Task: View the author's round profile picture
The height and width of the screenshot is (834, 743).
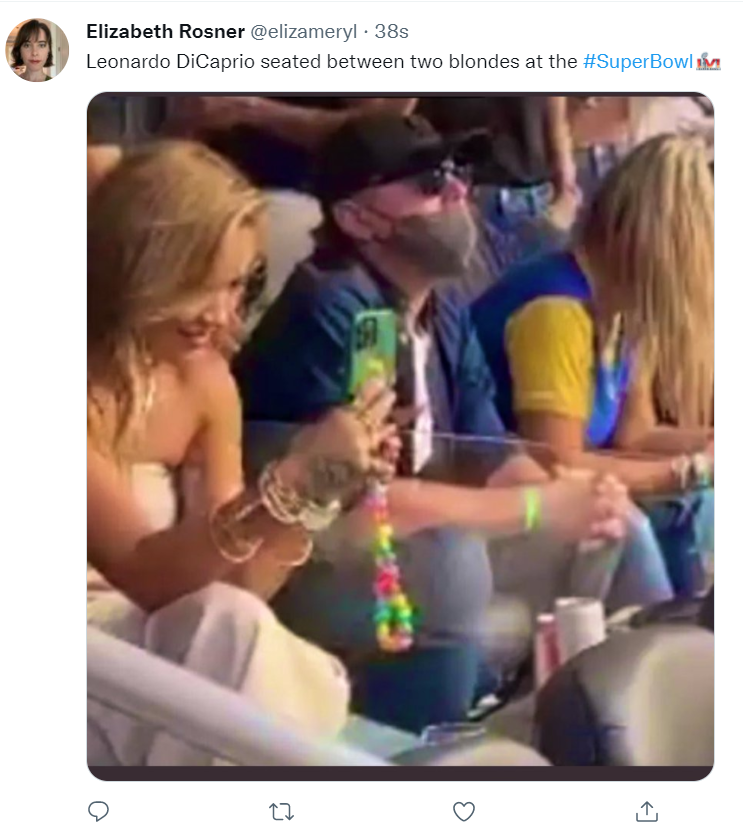Action: 37,49
